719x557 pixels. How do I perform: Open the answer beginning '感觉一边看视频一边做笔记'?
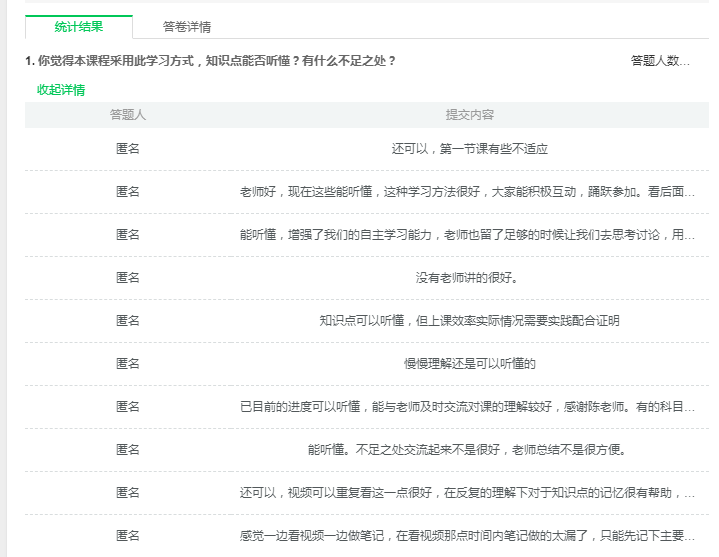click(x=467, y=536)
